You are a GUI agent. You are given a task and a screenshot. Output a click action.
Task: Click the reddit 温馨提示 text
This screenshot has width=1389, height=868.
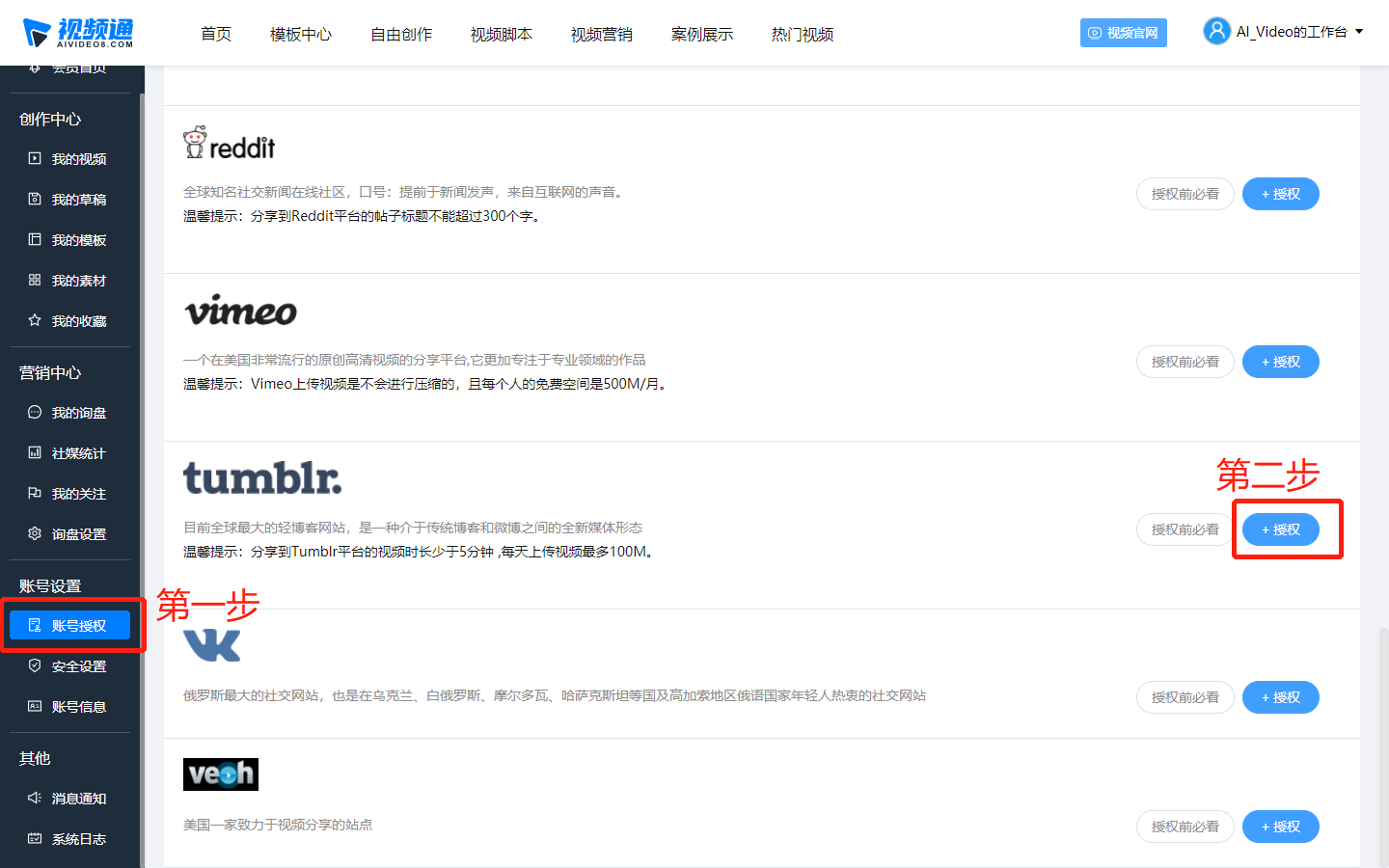364,216
